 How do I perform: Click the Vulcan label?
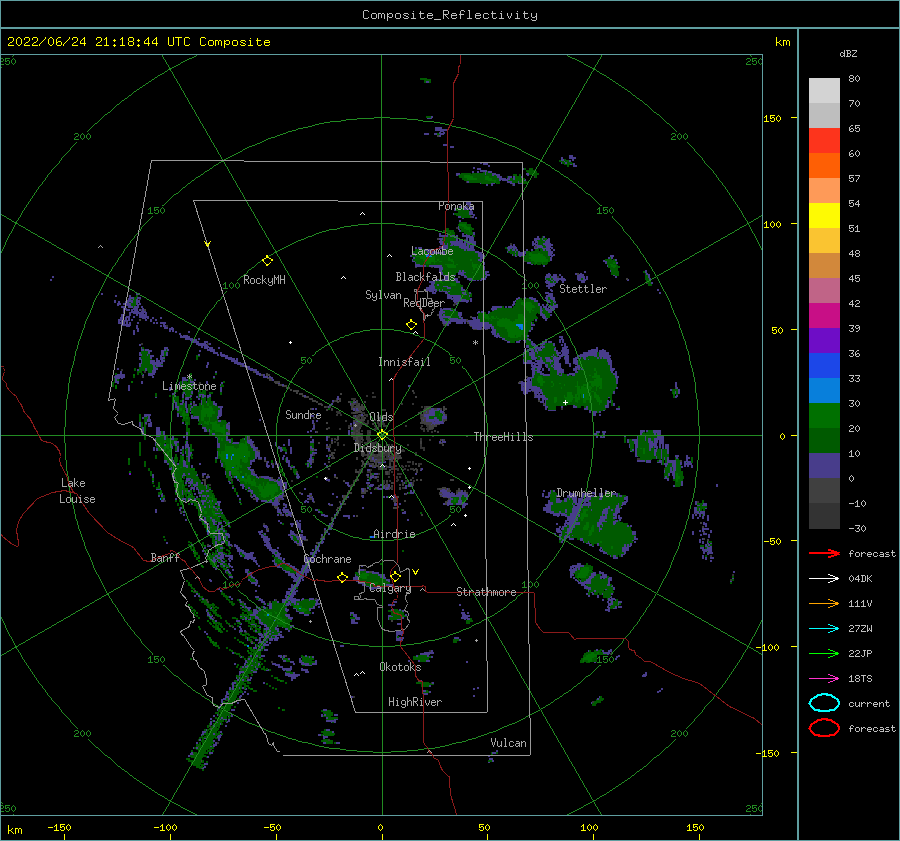pyautogui.click(x=508, y=743)
